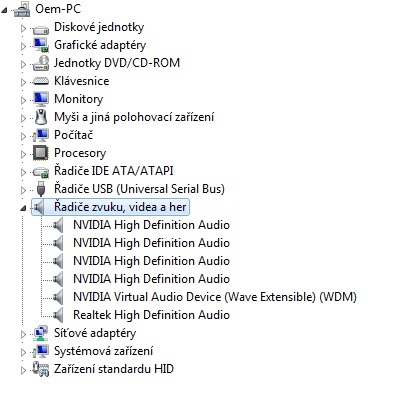Select 'Řadiče USB (Universal Serial Bus)' label
The image size is (396, 405).
pyautogui.click(x=139, y=189)
